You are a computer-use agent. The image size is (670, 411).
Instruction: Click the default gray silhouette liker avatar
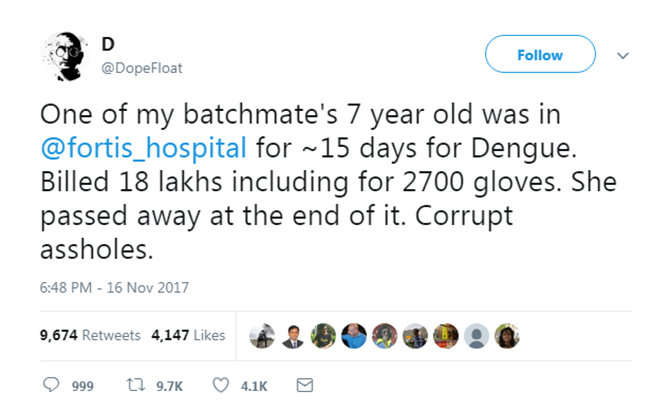click(477, 336)
